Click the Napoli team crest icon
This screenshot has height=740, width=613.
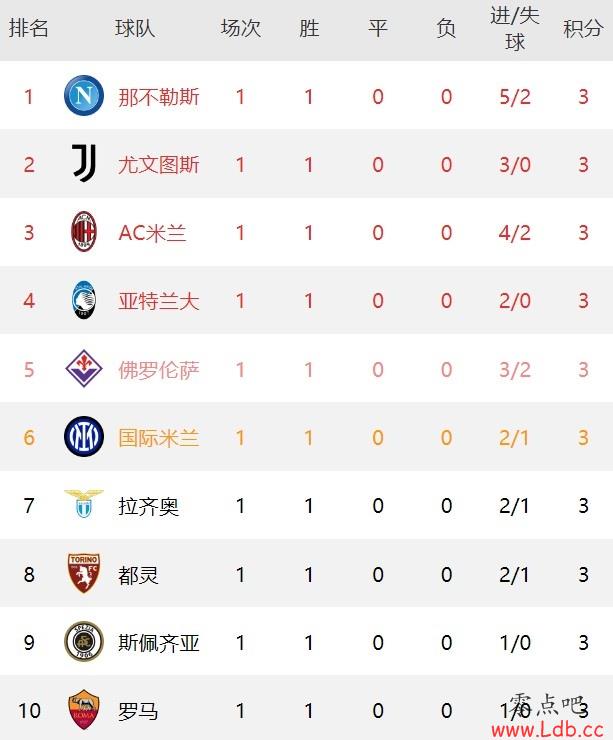84,95
